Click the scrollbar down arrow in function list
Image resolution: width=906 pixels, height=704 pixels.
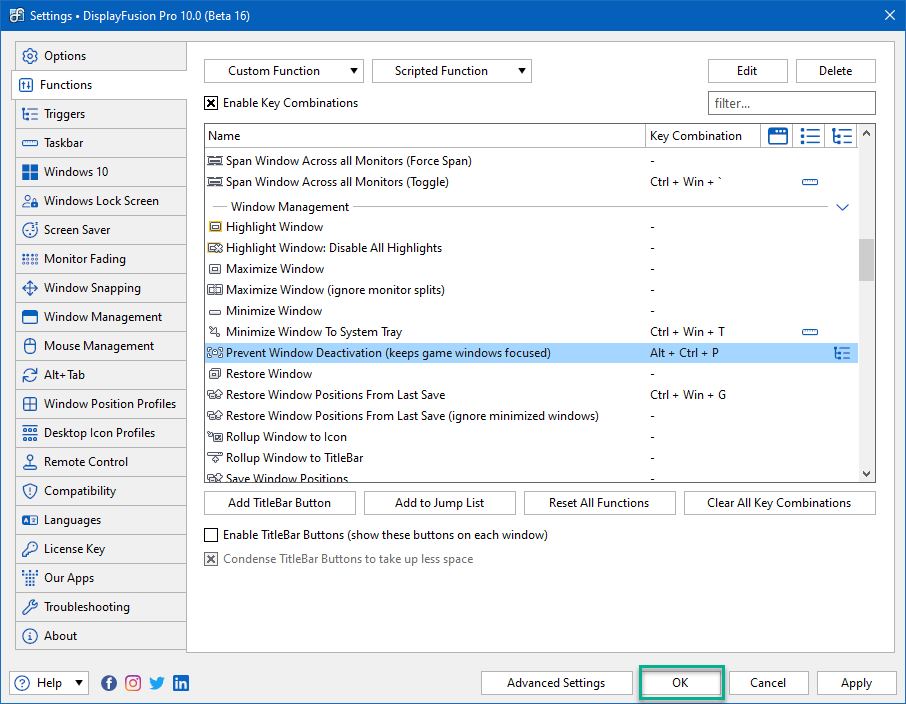tap(866, 474)
